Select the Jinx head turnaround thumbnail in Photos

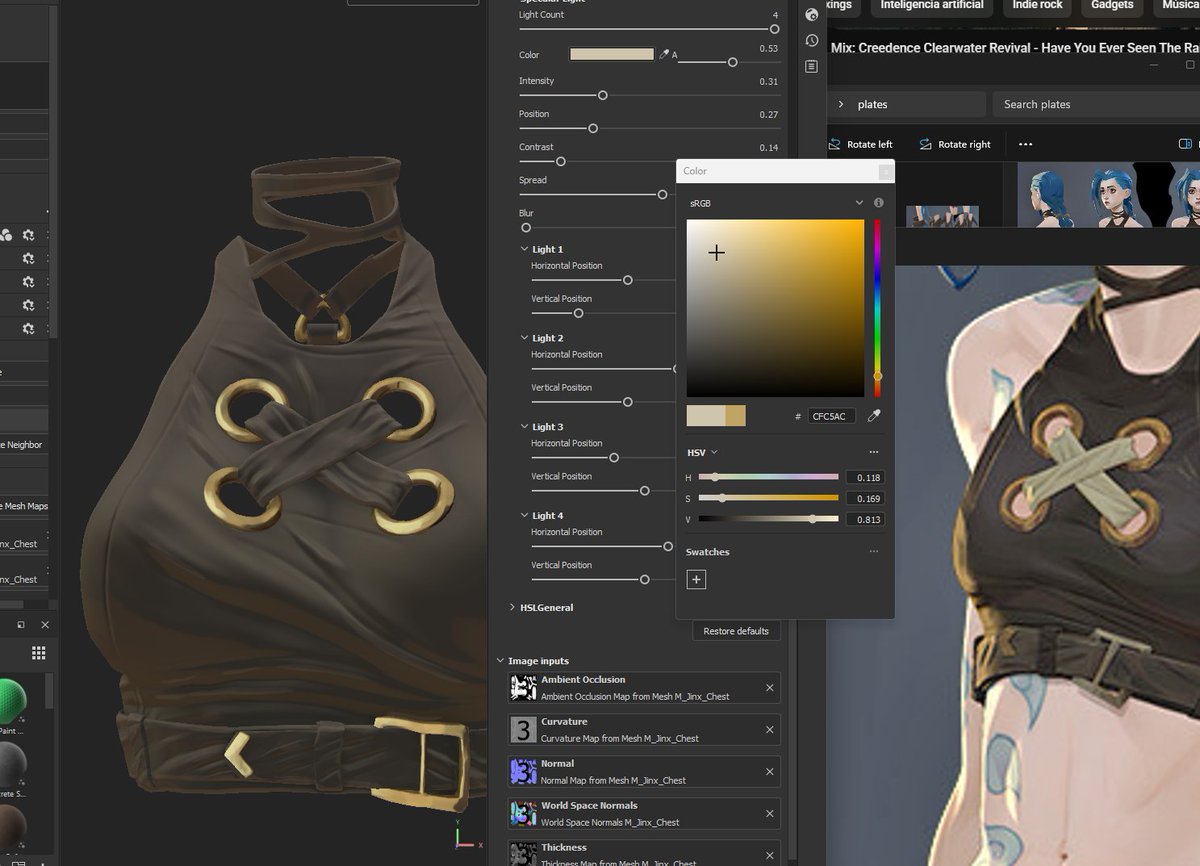coord(1109,196)
